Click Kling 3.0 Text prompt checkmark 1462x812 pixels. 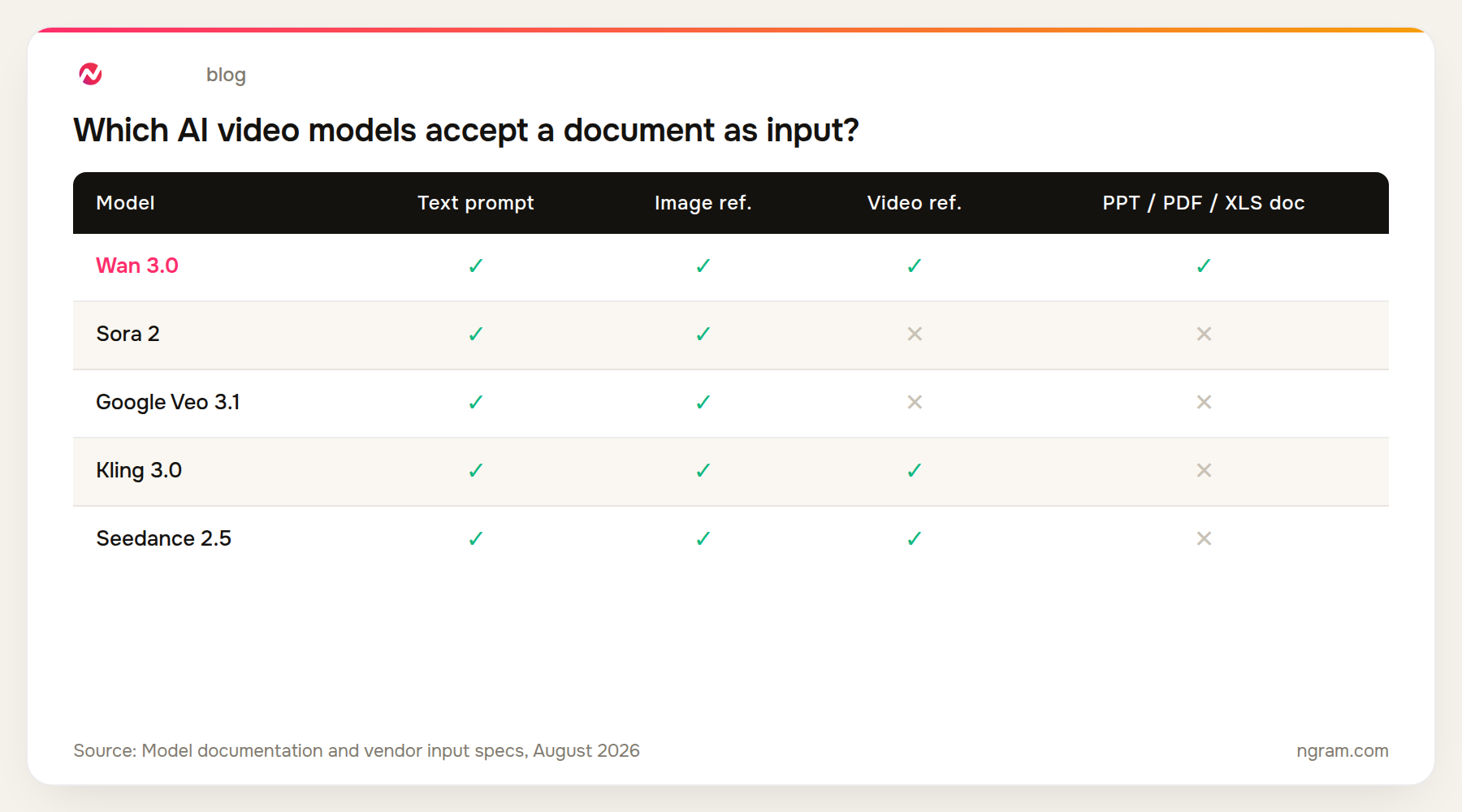coord(476,470)
